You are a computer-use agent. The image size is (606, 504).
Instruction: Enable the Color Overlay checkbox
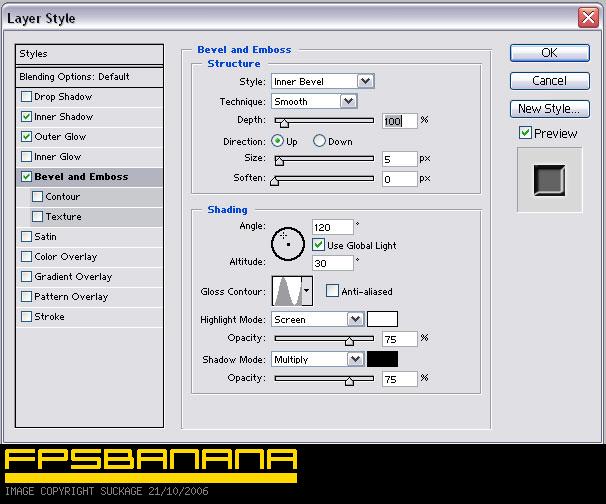point(26,257)
